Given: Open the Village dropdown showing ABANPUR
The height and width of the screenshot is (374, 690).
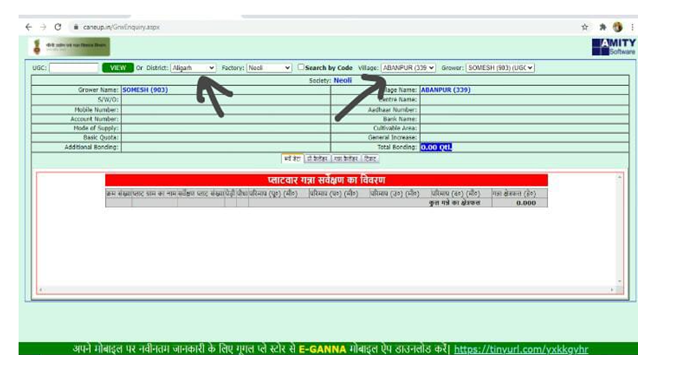Looking at the screenshot, I should [408, 68].
